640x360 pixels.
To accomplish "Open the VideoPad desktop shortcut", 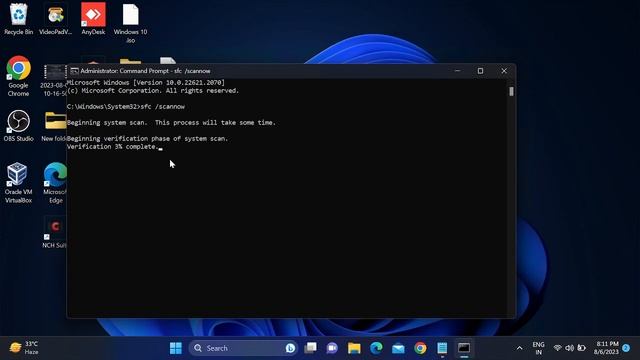I will 56,19.
